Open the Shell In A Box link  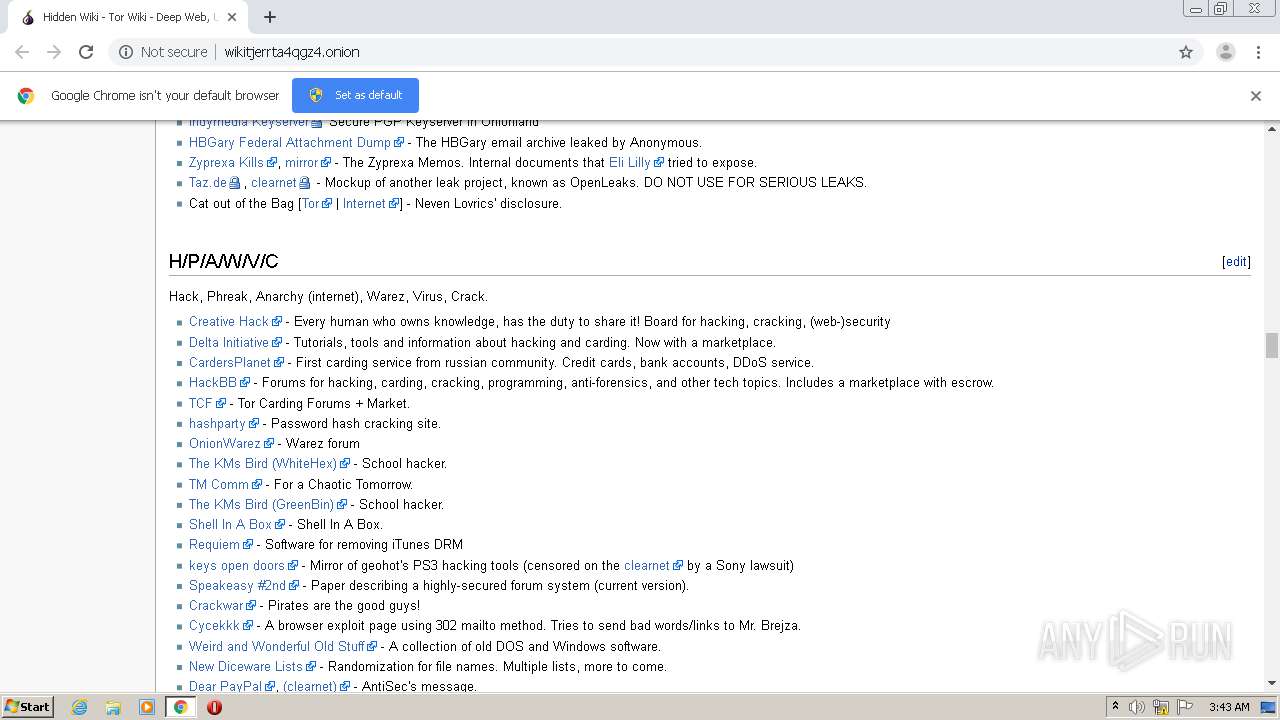[231, 524]
